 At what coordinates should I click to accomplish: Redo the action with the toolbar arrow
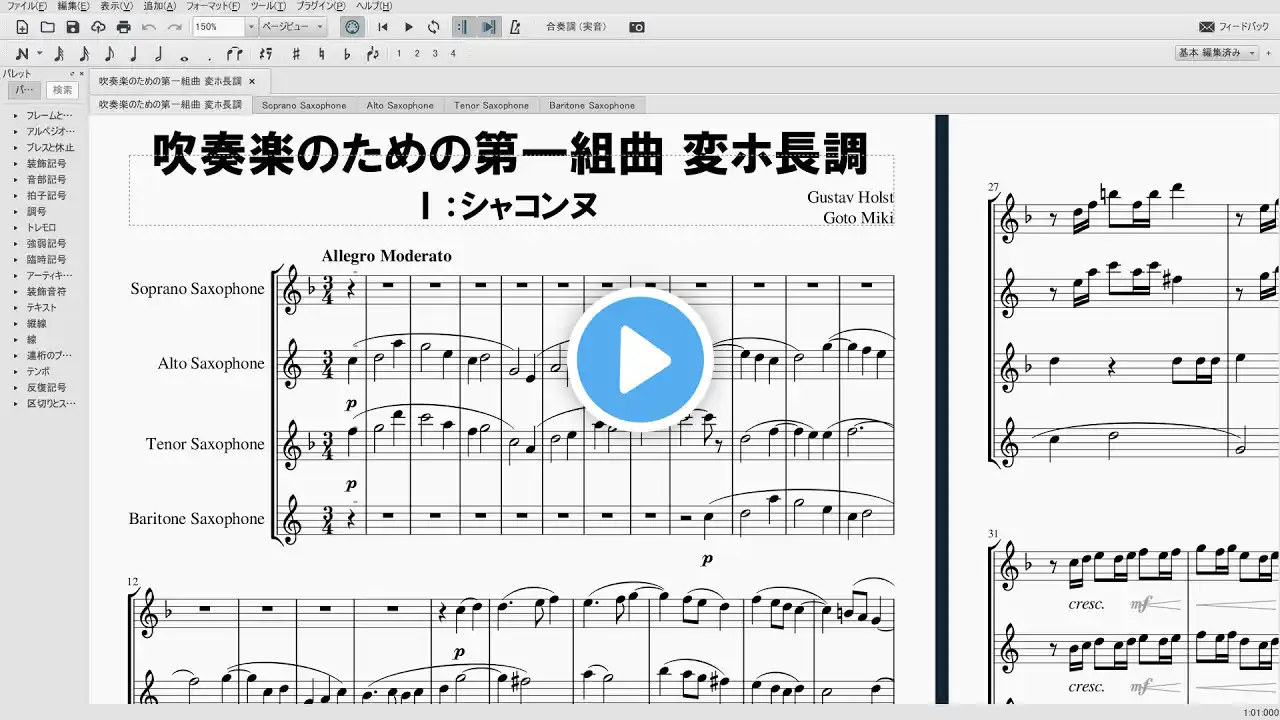[175, 27]
